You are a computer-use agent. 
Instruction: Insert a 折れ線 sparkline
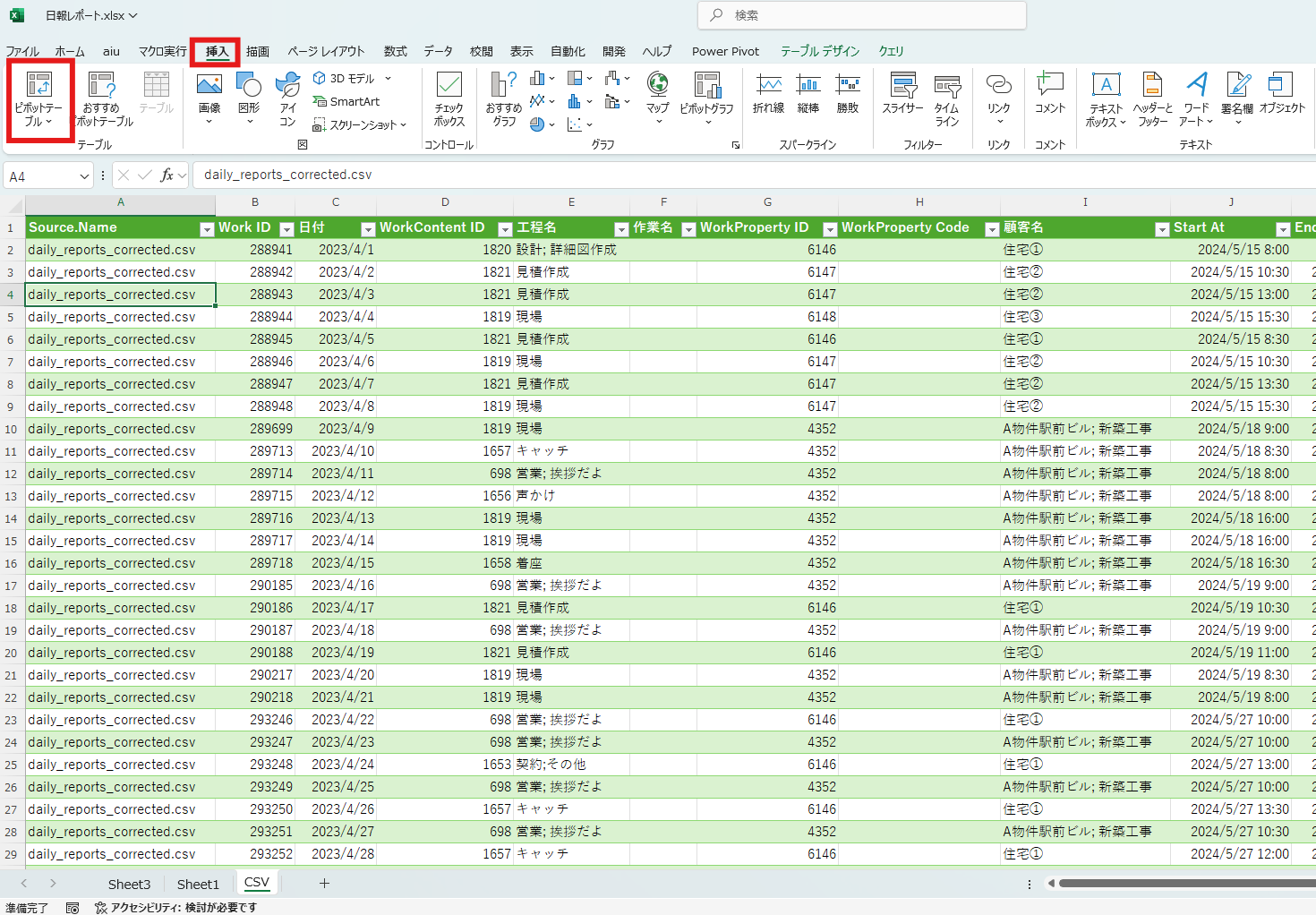pyautogui.click(x=768, y=93)
